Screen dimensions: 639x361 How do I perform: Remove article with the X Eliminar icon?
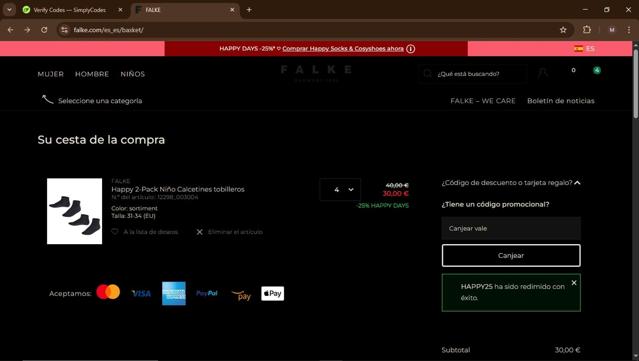199,232
